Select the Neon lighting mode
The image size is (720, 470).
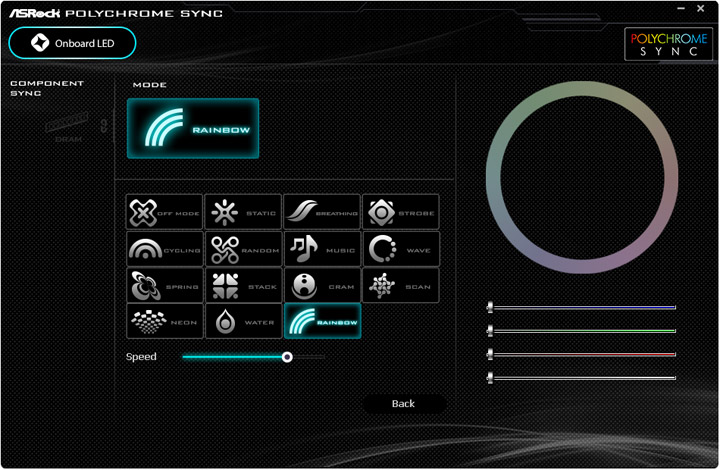pos(164,321)
